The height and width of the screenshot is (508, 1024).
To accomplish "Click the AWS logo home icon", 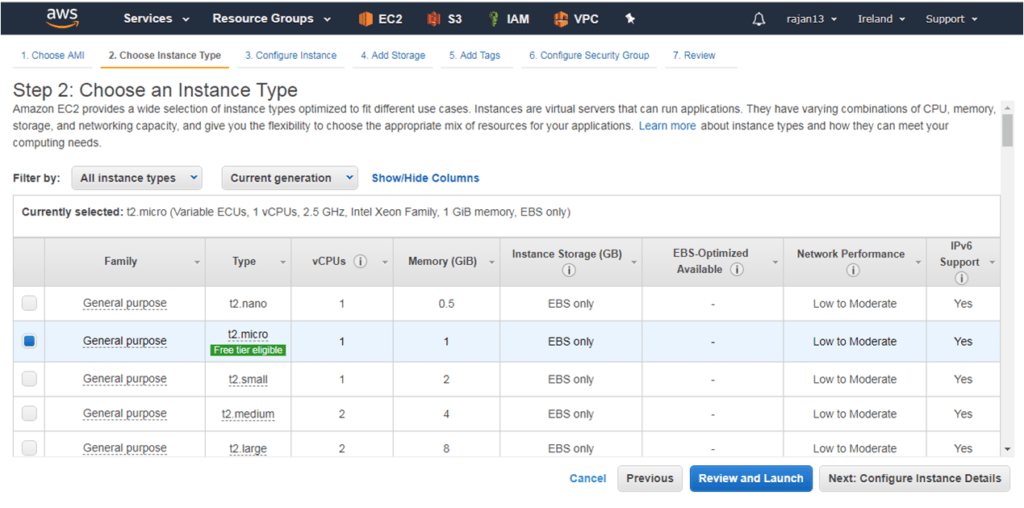I will [x=63, y=18].
